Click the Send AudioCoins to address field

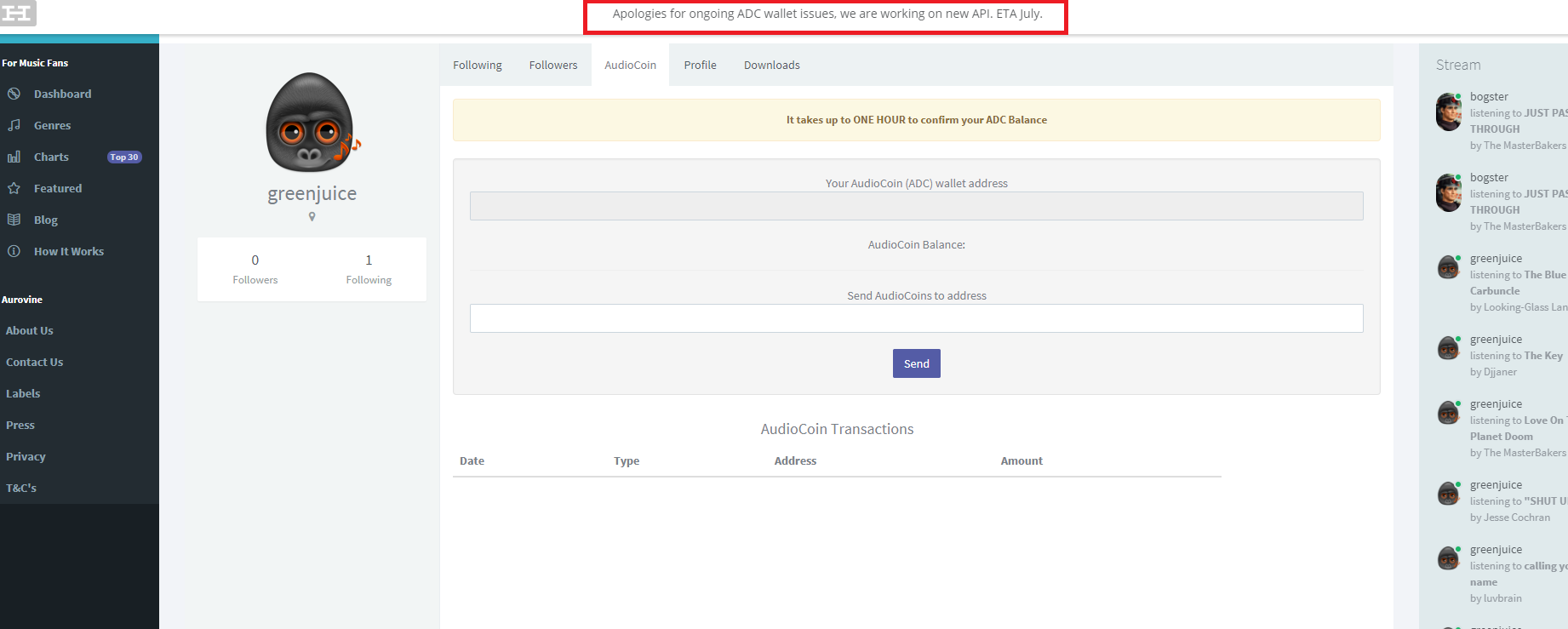pyautogui.click(x=917, y=318)
